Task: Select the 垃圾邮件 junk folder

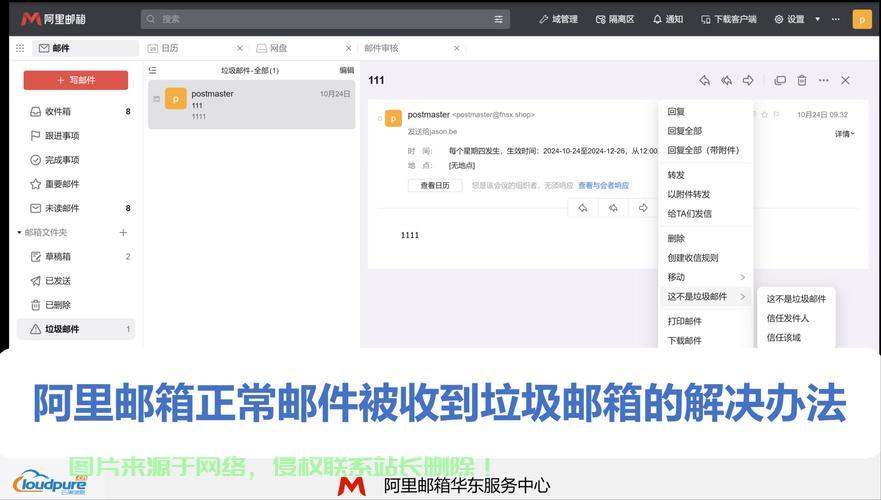Action: (76, 329)
